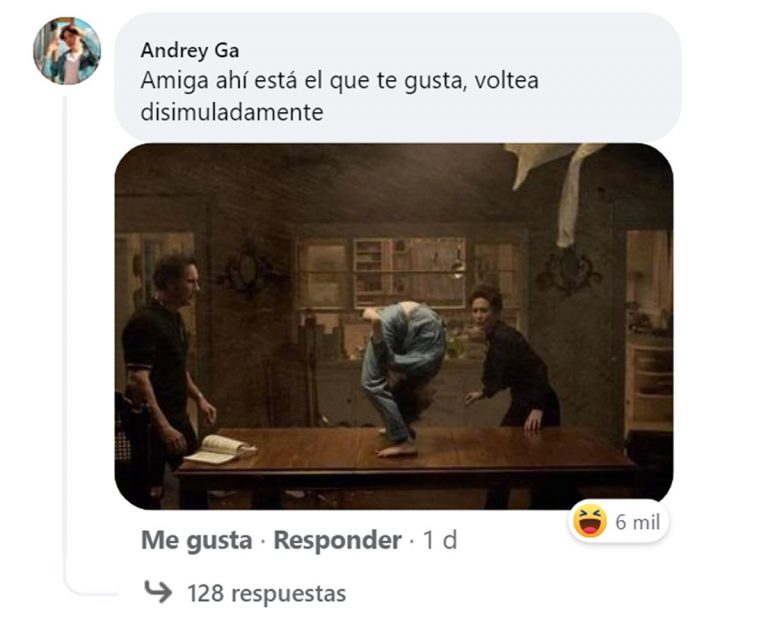Viewport: 768px width, 621px height.
Task: Click the word disimuladamente in comment
Action: coord(232,113)
